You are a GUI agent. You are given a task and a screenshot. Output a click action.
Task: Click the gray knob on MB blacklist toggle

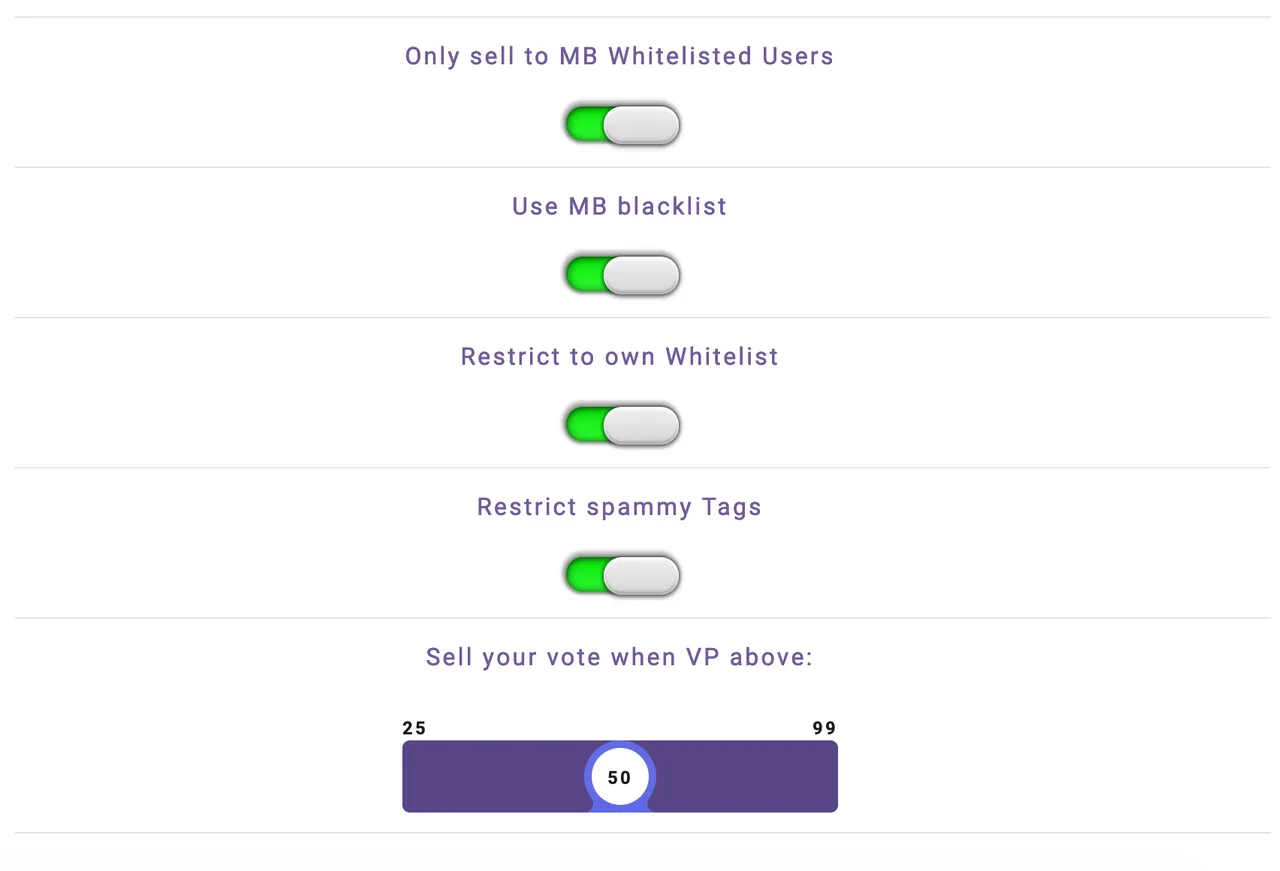(x=642, y=275)
